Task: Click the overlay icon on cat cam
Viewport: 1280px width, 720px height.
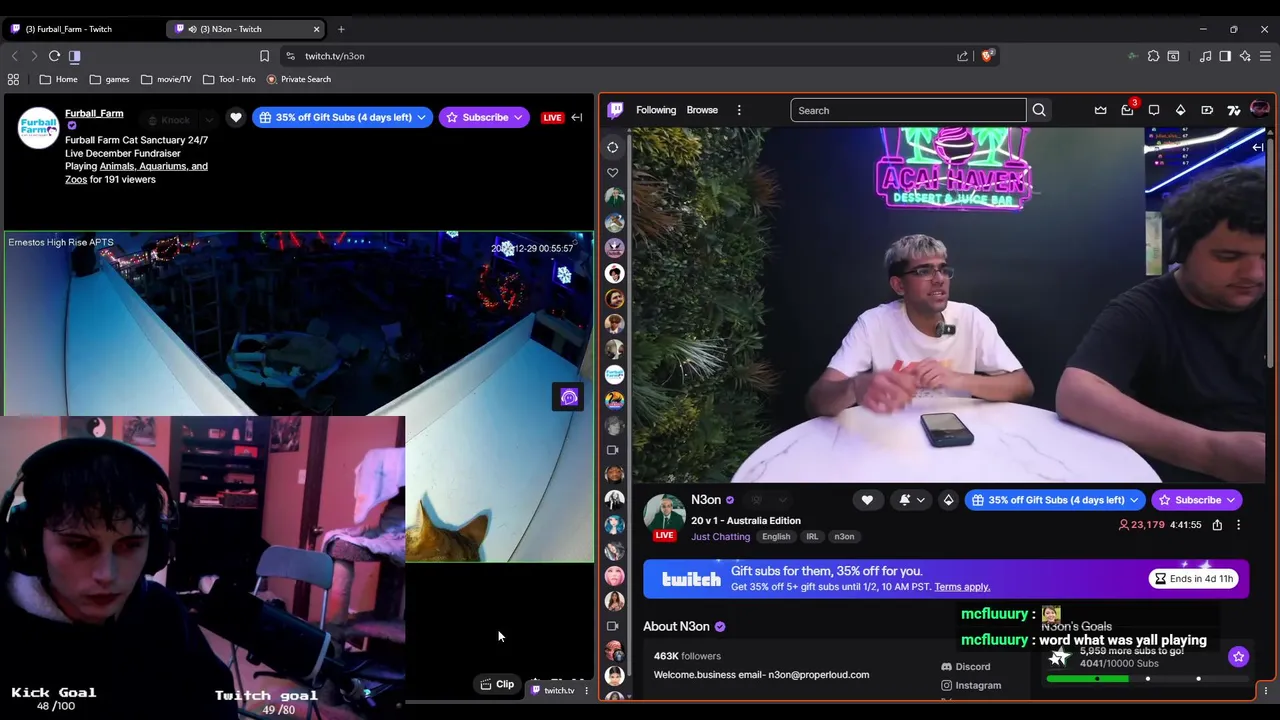Action: (569, 398)
